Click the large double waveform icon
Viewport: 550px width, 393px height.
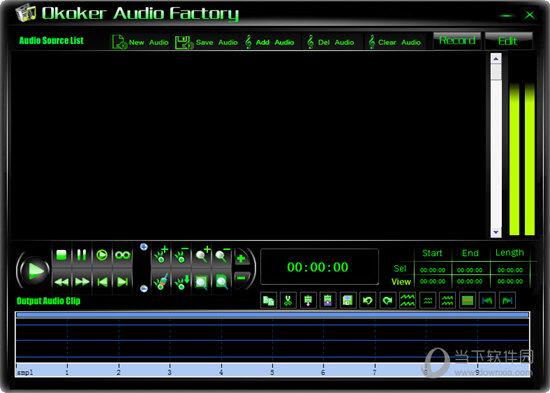(407, 301)
